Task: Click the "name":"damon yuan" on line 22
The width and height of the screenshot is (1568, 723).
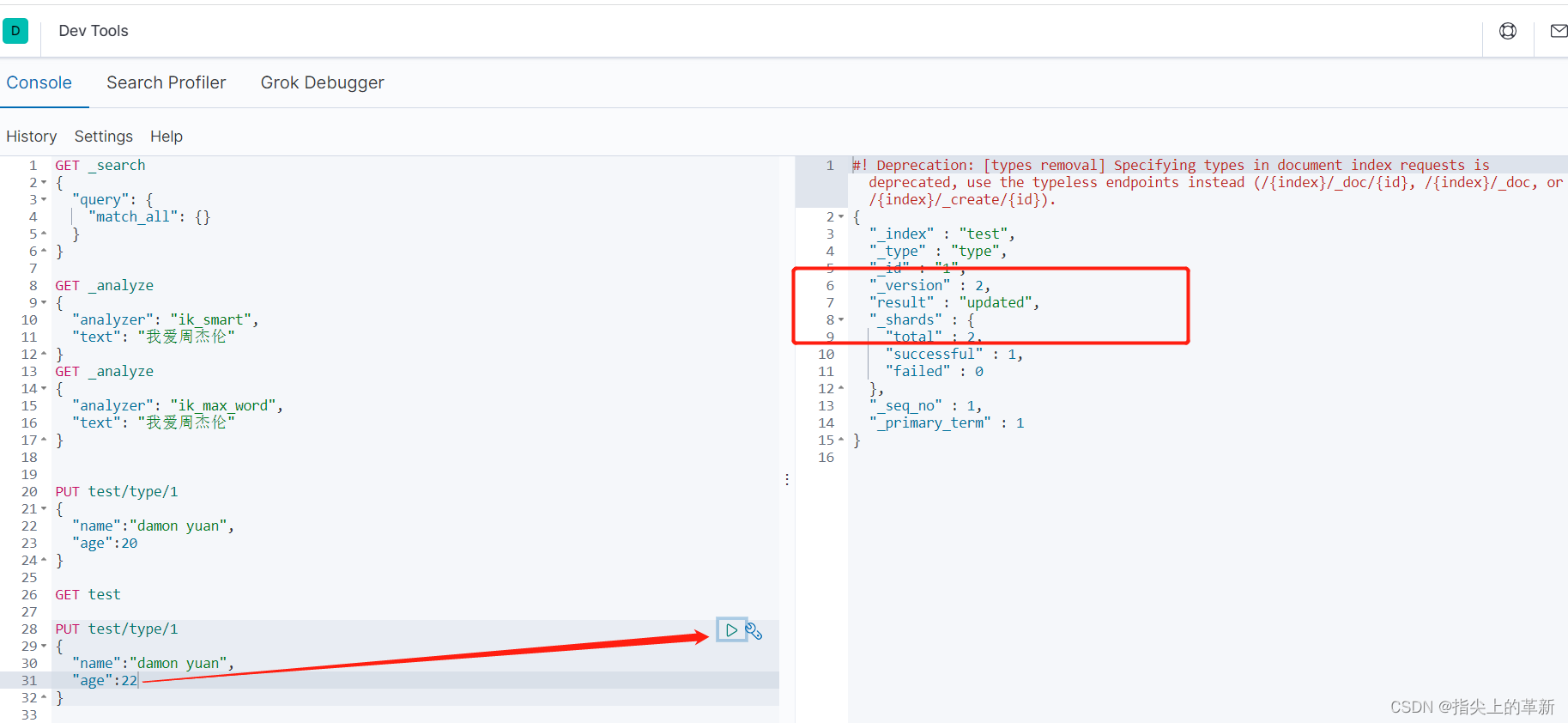Action: (x=154, y=526)
